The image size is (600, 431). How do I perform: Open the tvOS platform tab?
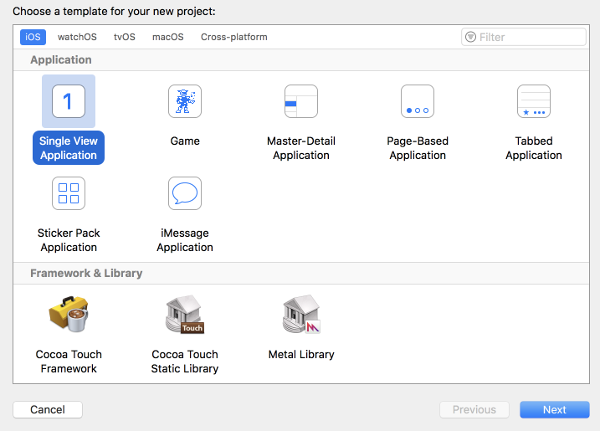124,37
